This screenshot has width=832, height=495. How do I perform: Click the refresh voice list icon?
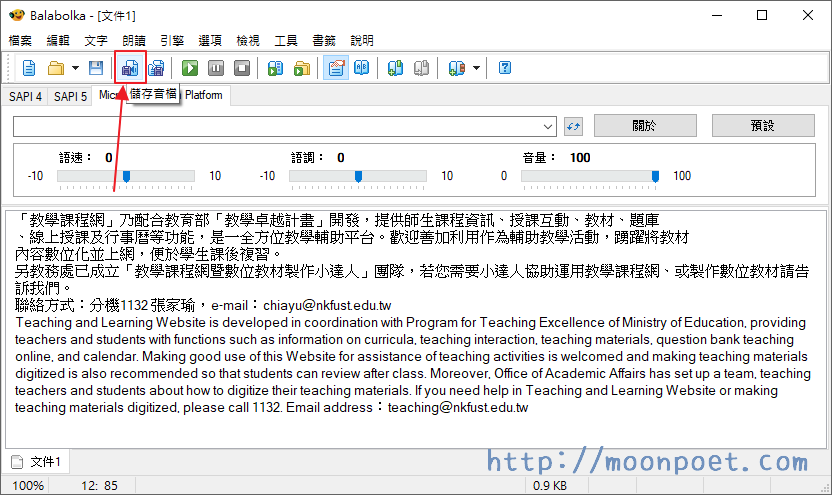coord(573,126)
